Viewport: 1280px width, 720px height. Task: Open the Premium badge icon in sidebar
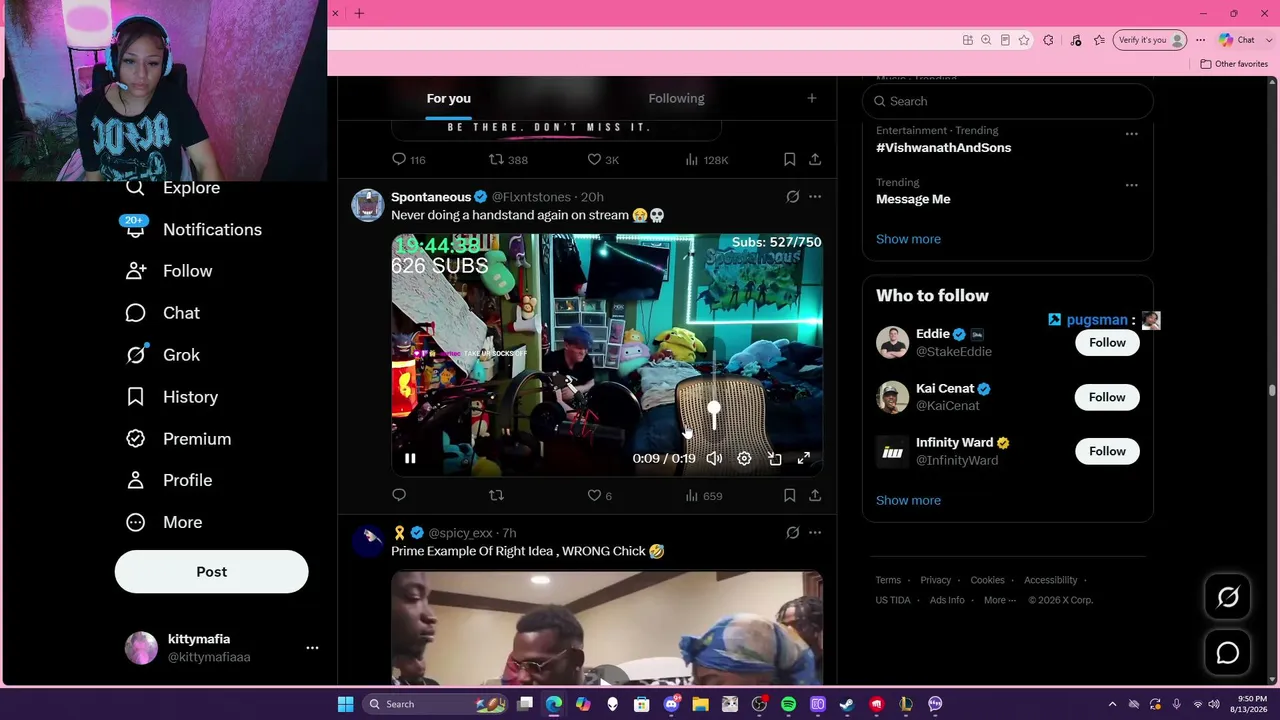(135, 439)
